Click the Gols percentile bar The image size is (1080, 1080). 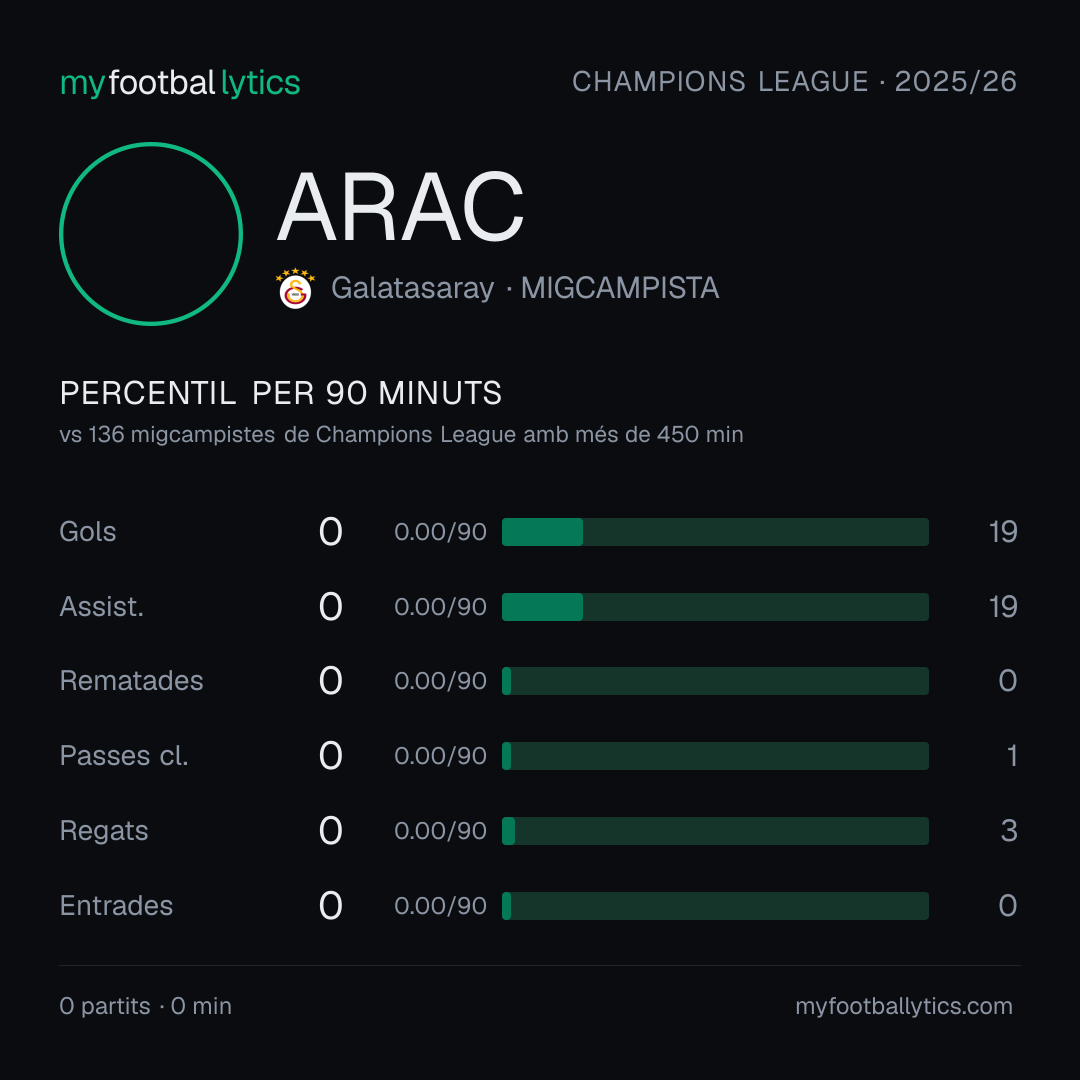point(715,532)
